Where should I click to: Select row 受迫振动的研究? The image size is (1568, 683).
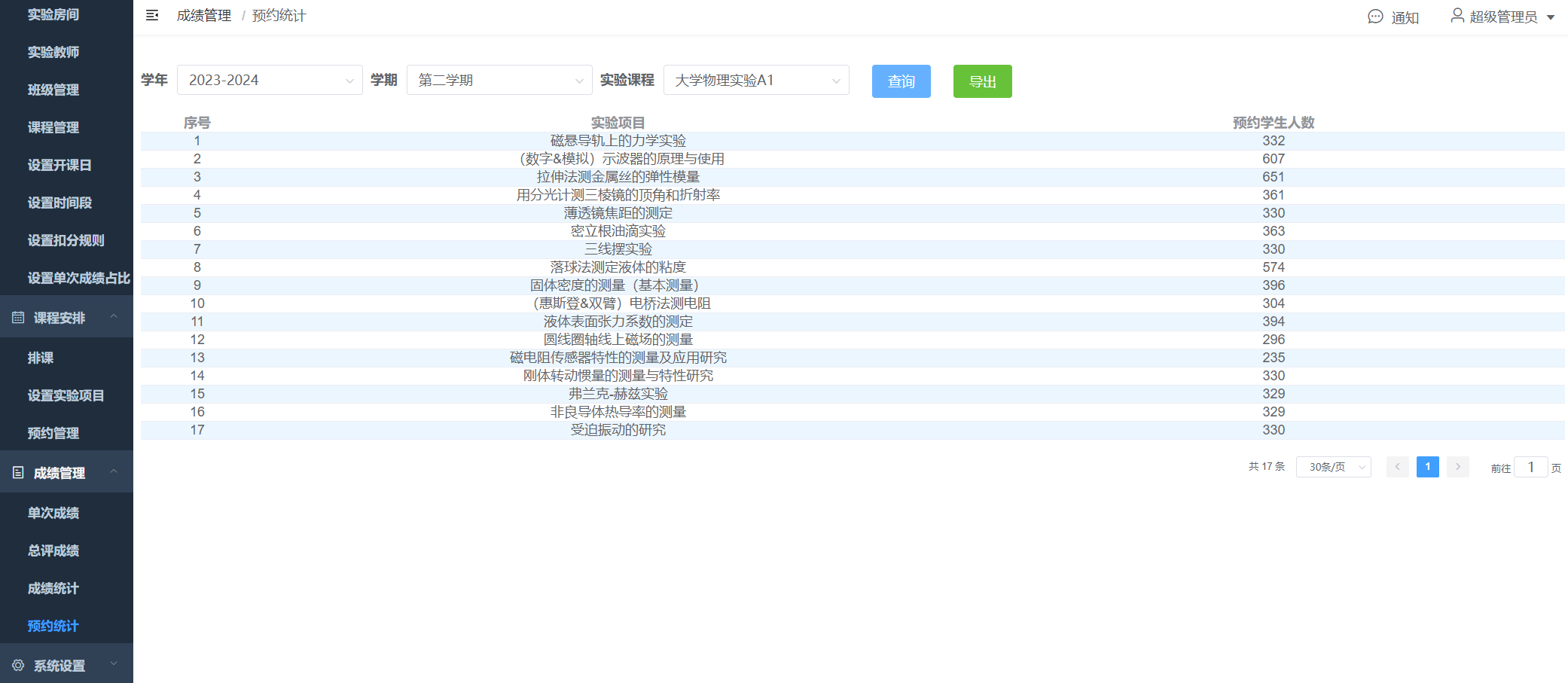[x=853, y=430]
